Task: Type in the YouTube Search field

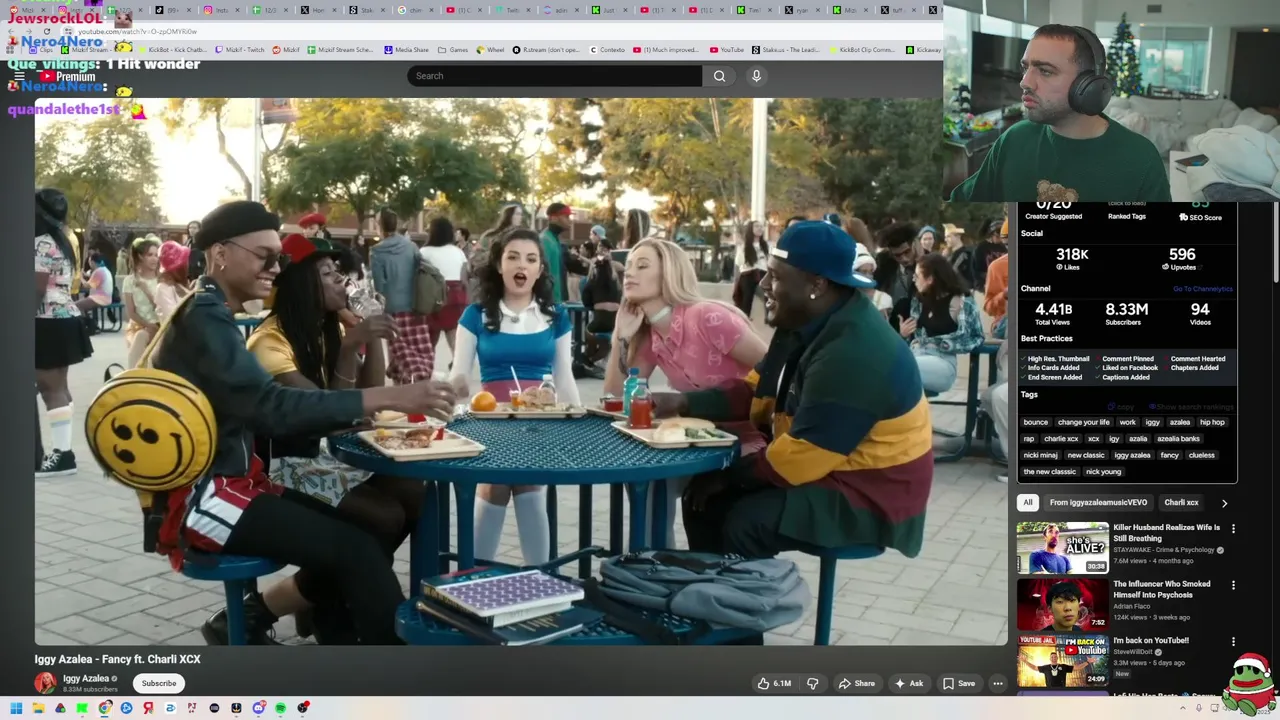Action: 555,76
